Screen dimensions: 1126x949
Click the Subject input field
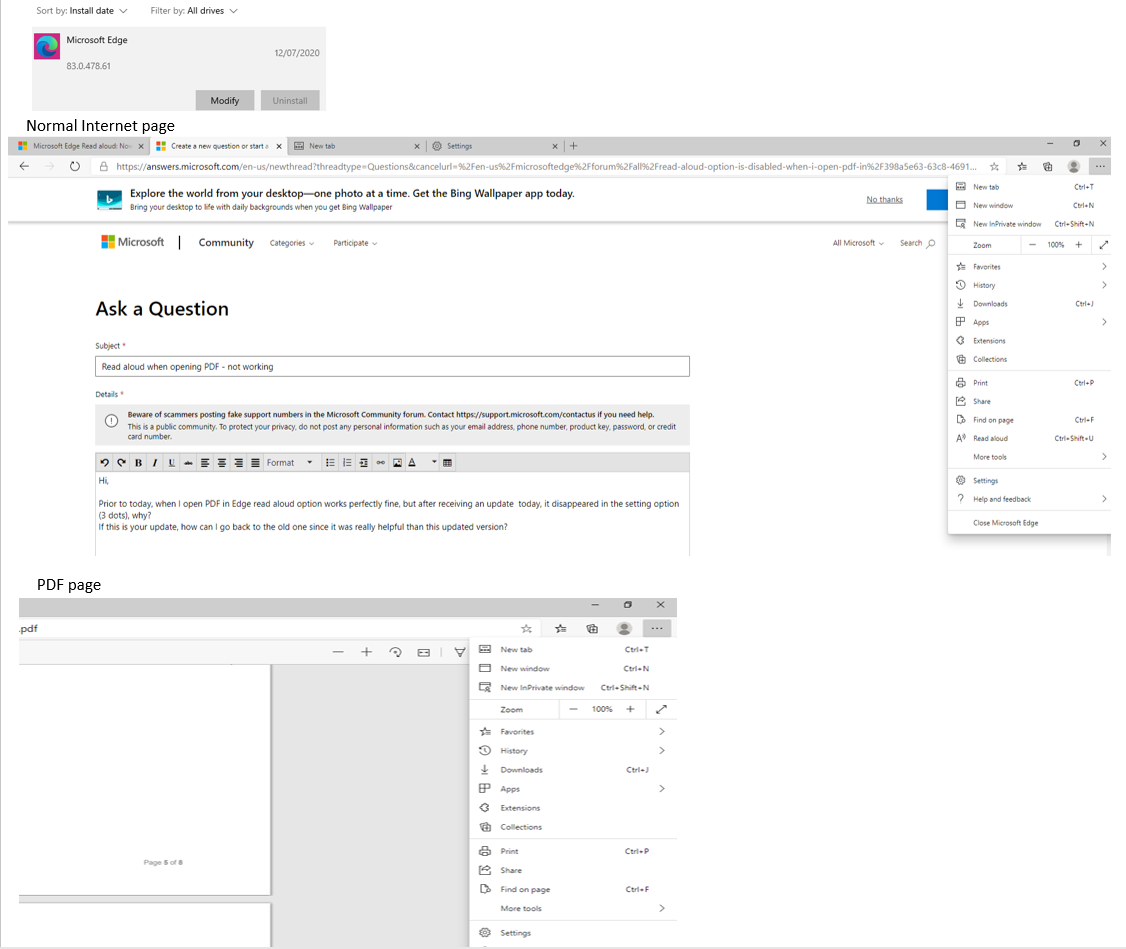[392, 366]
